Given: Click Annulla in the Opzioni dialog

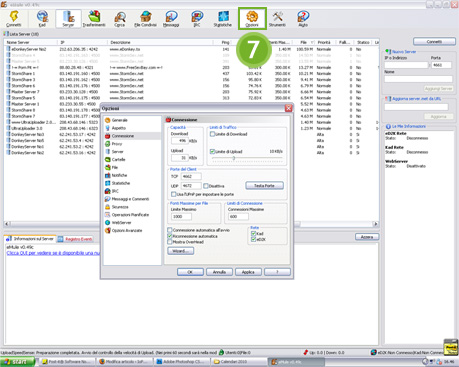Looking at the screenshot, I should point(219,272).
